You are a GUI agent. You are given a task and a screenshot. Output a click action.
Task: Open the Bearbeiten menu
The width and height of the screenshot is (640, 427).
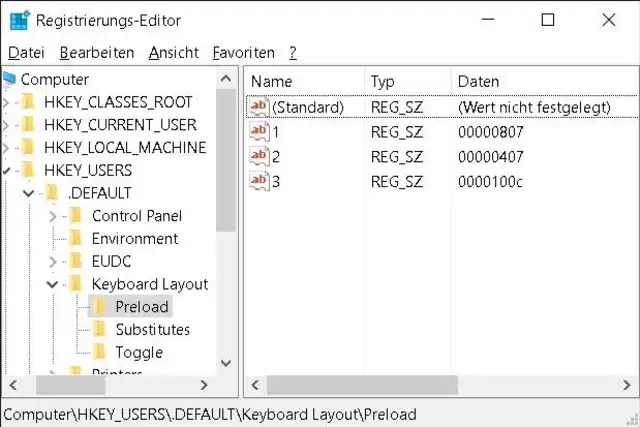(97, 53)
